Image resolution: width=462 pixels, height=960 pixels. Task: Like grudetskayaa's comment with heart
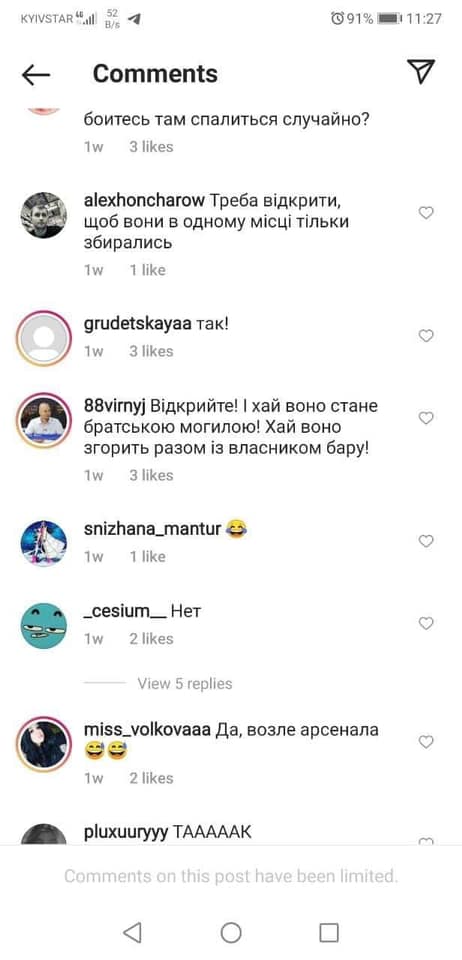[426, 336]
